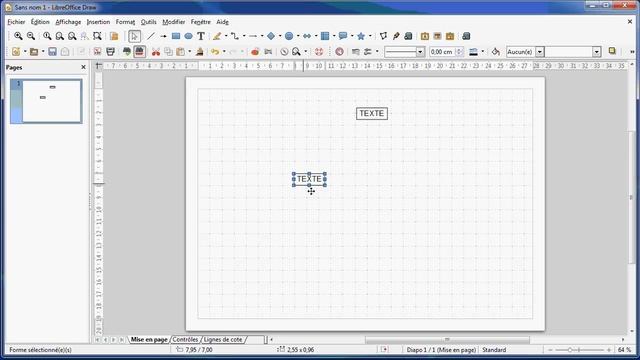This screenshot has height=360, width=640.
Task: Toggle the Extrusion on/off icon
Action: (x=466, y=36)
